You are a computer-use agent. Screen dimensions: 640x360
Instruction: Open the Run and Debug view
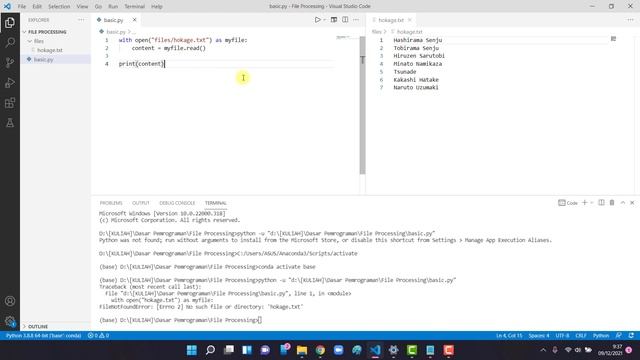[x=10, y=82]
